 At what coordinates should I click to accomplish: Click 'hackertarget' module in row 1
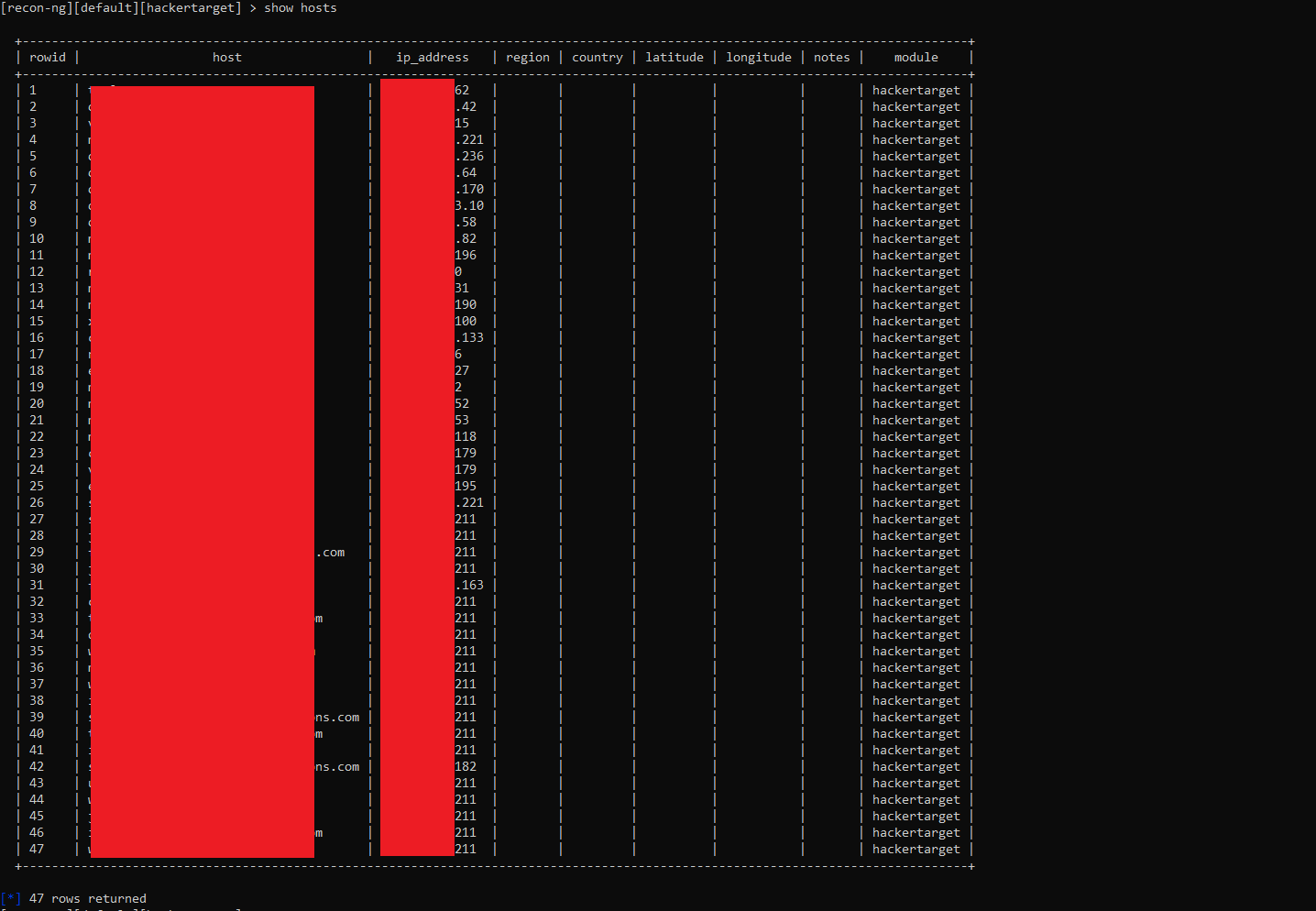point(916,90)
